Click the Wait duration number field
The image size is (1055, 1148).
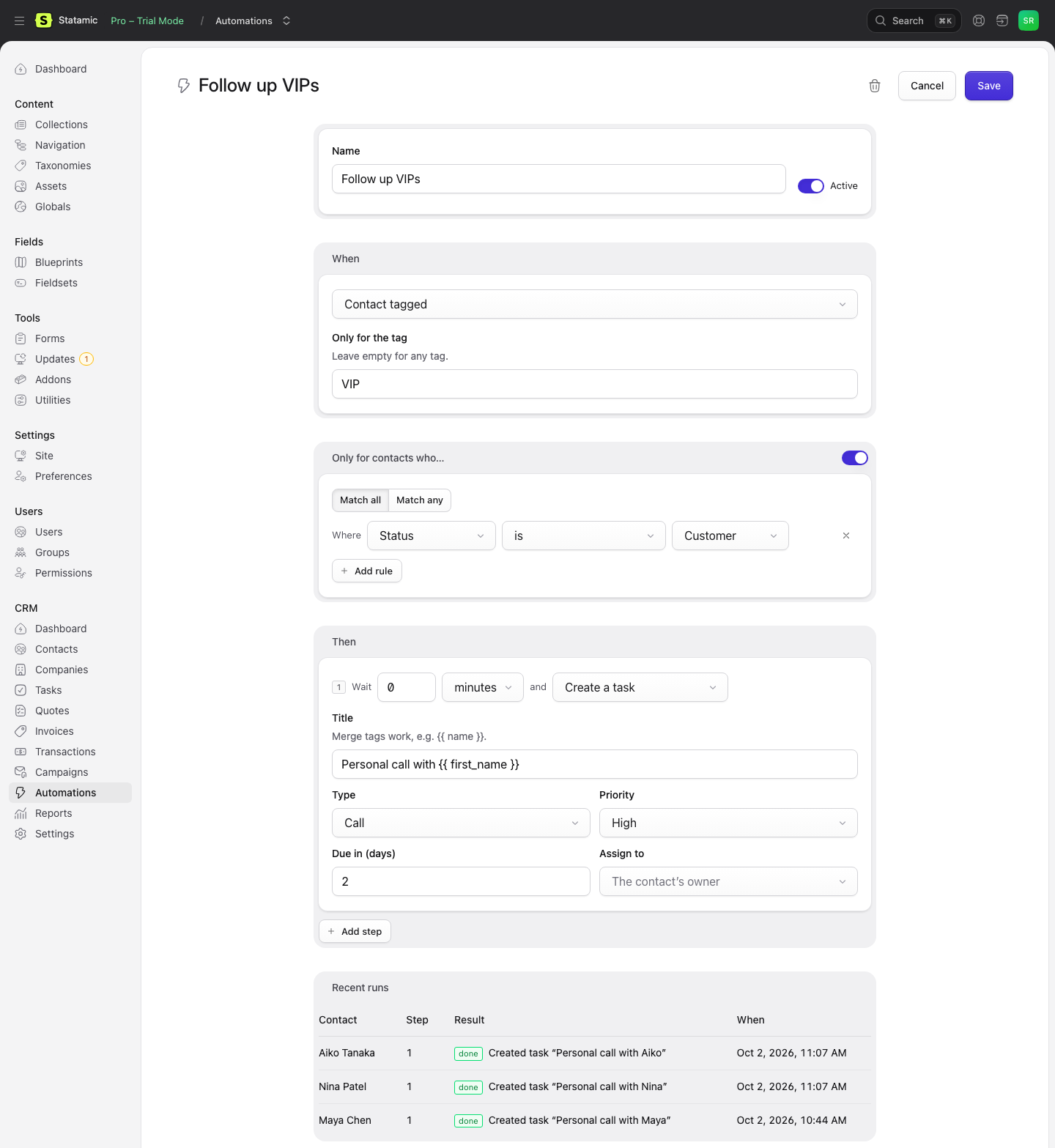[407, 687]
